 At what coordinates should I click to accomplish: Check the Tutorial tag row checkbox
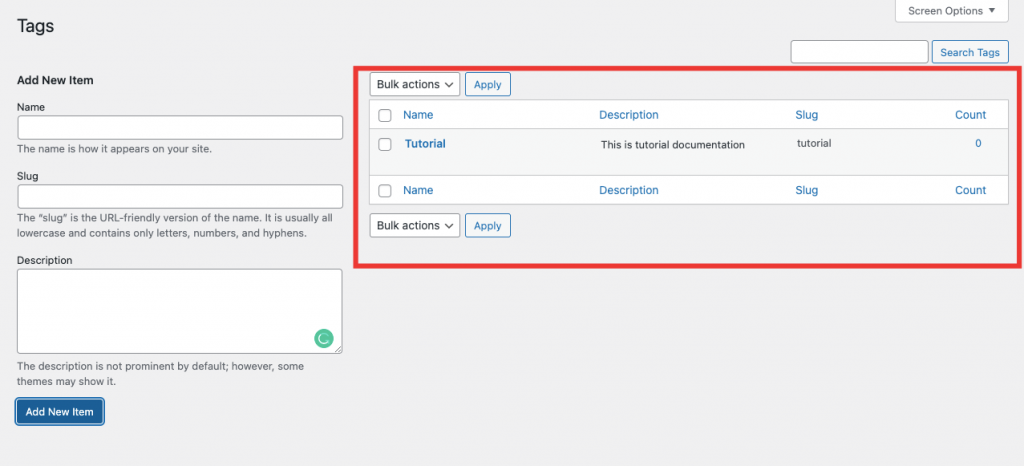385,145
